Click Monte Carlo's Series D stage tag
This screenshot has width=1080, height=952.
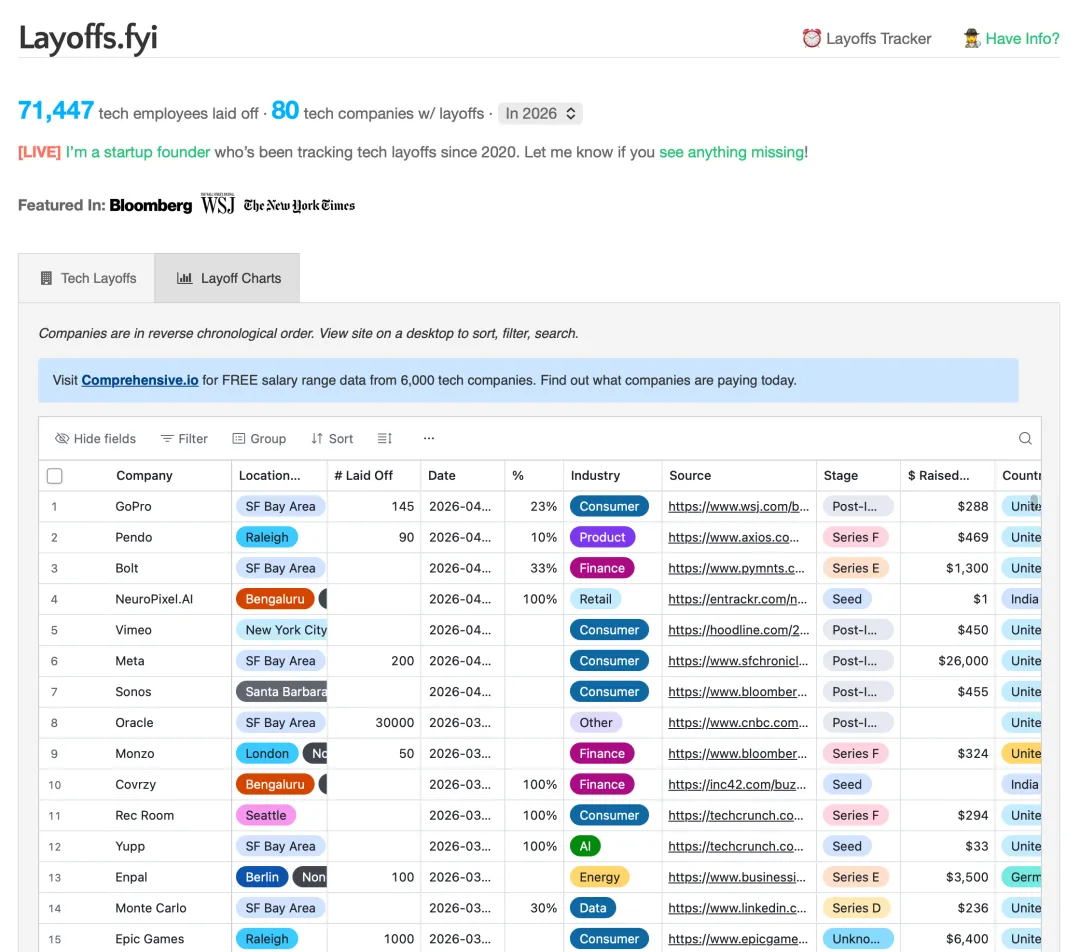[856, 909]
